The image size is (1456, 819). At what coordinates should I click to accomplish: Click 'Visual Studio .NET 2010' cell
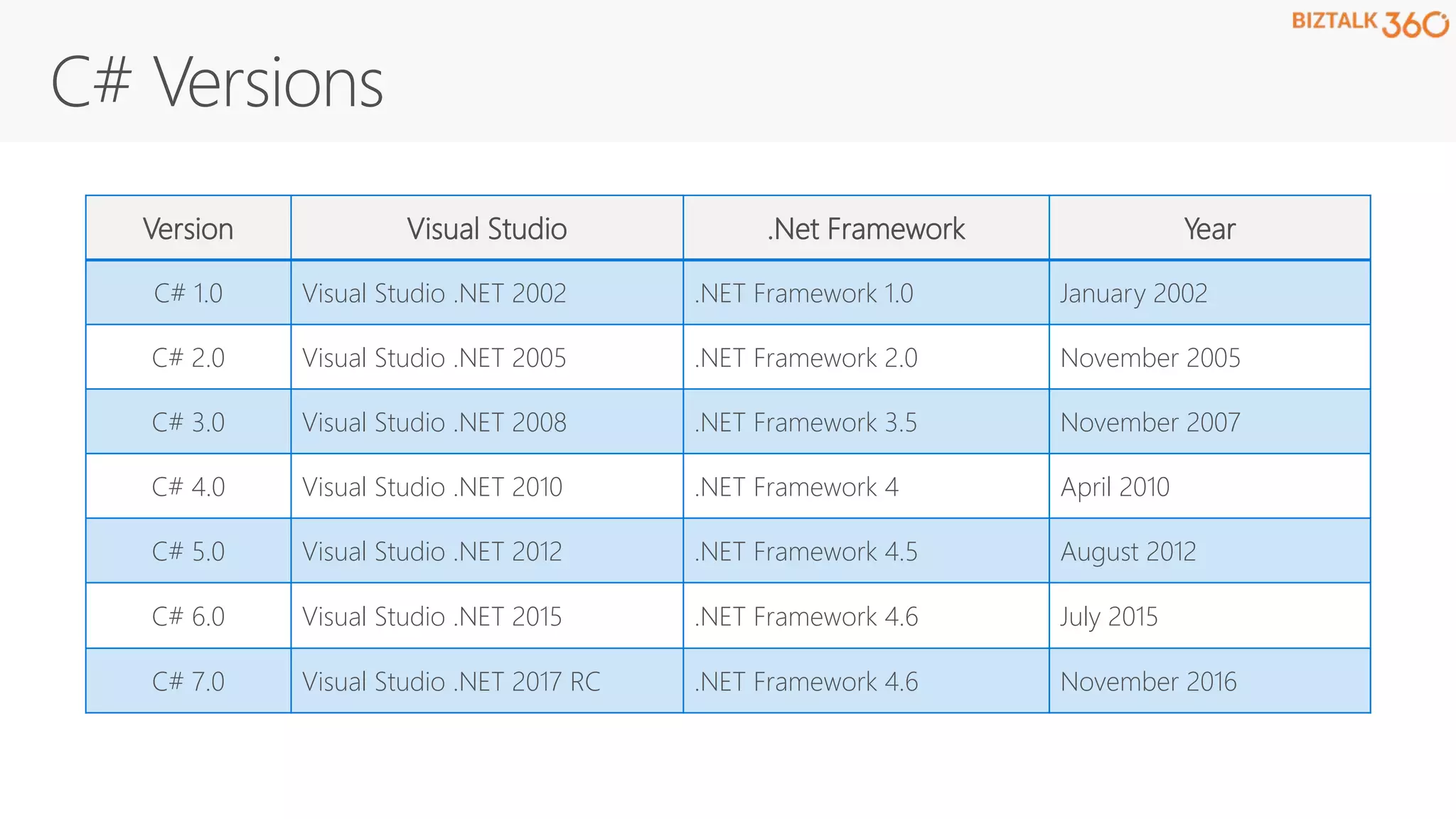click(x=487, y=487)
